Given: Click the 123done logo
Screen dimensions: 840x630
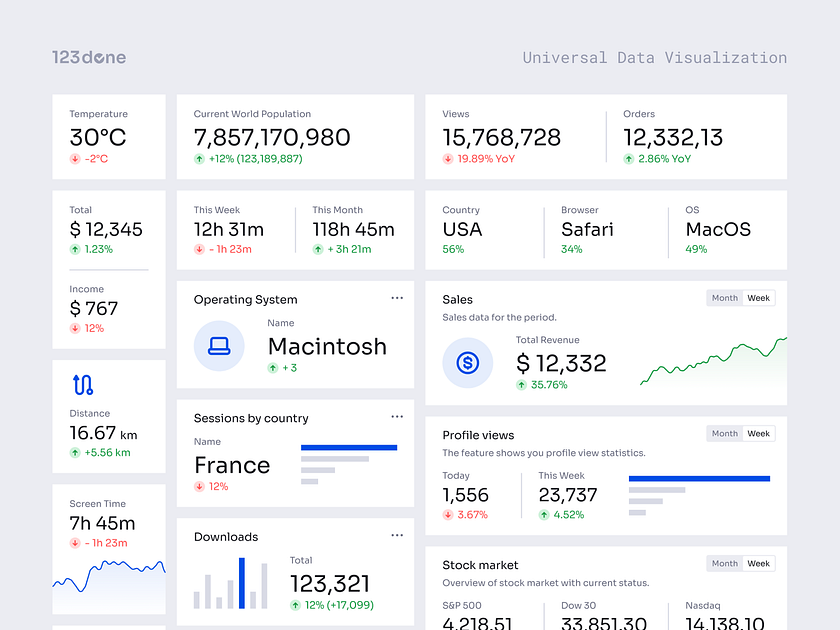Looking at the screenshot, I should [88, 57].
